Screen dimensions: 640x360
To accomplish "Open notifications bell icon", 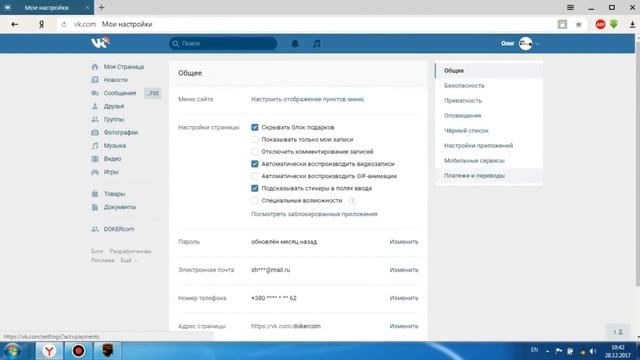I will [295, 44].
